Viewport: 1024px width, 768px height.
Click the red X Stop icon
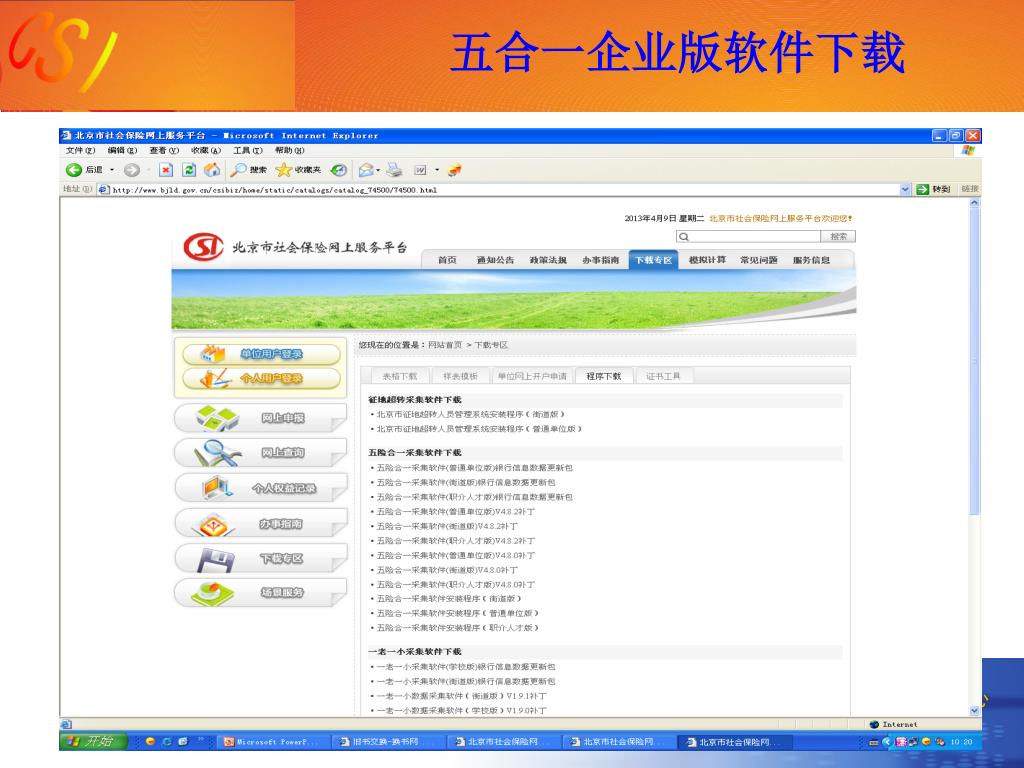click(166, 170)
